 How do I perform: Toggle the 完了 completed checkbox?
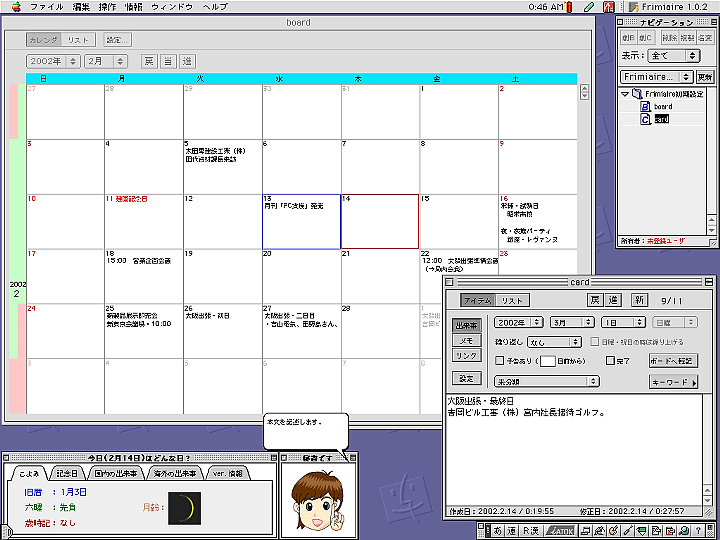coord(610,361)
